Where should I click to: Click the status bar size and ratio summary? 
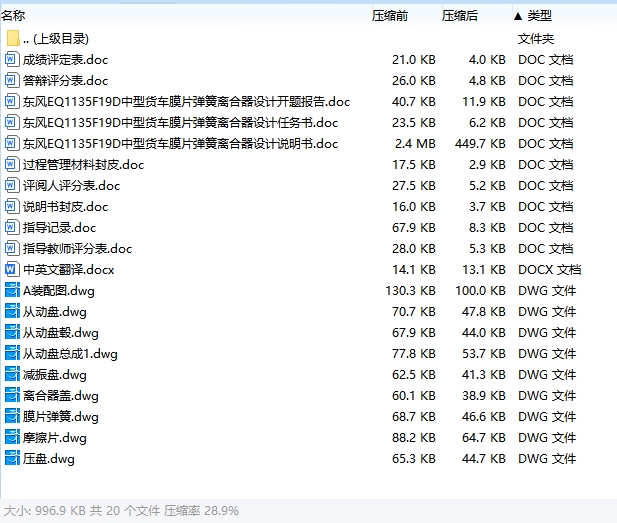pyautogui.click(x=121, y=511)
